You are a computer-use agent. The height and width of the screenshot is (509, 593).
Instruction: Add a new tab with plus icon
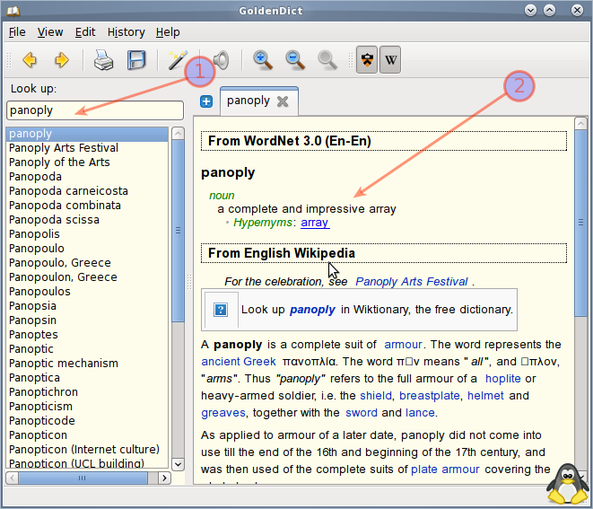206,101
